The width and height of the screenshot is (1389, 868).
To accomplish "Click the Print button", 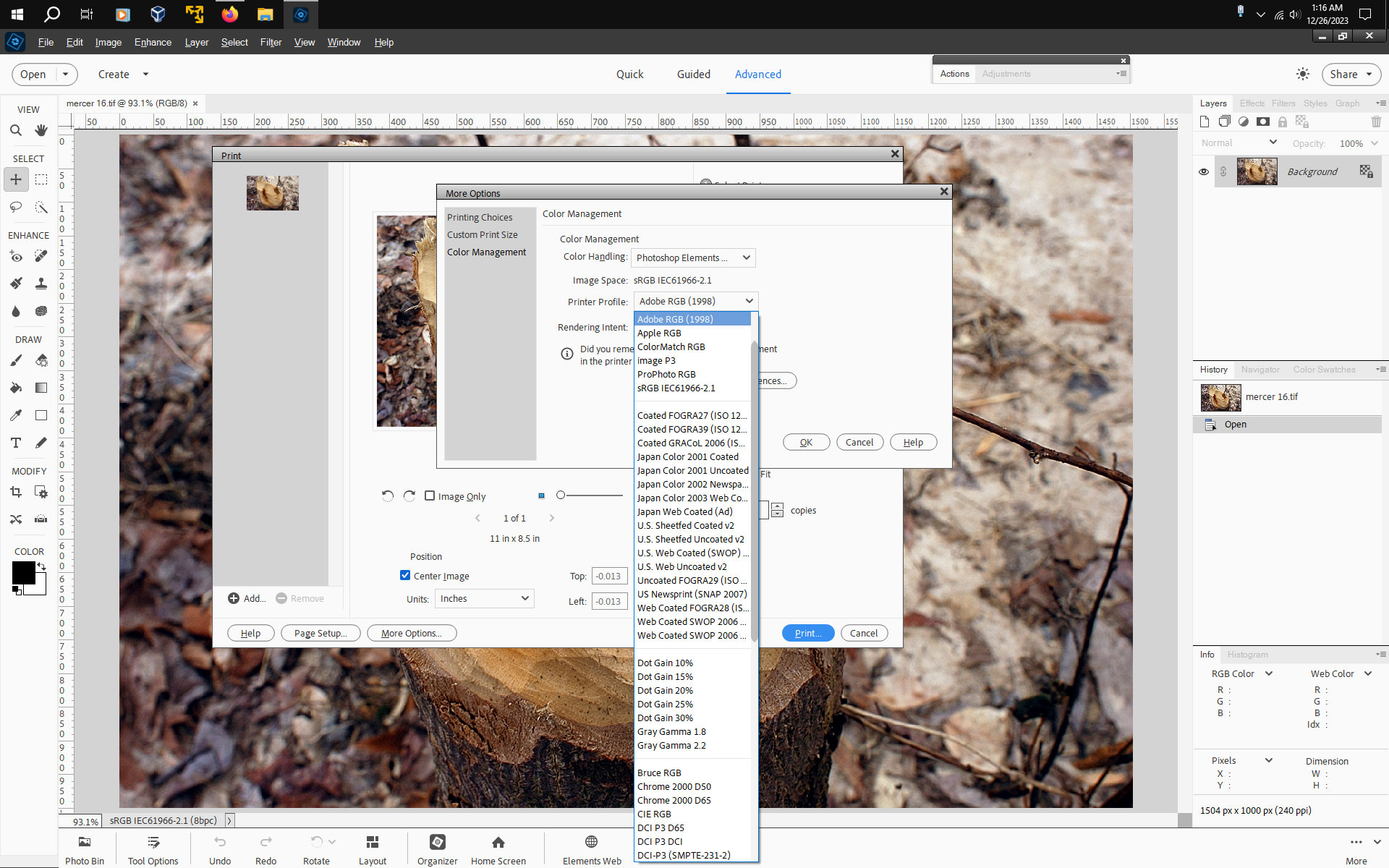I will click(807, 633).
